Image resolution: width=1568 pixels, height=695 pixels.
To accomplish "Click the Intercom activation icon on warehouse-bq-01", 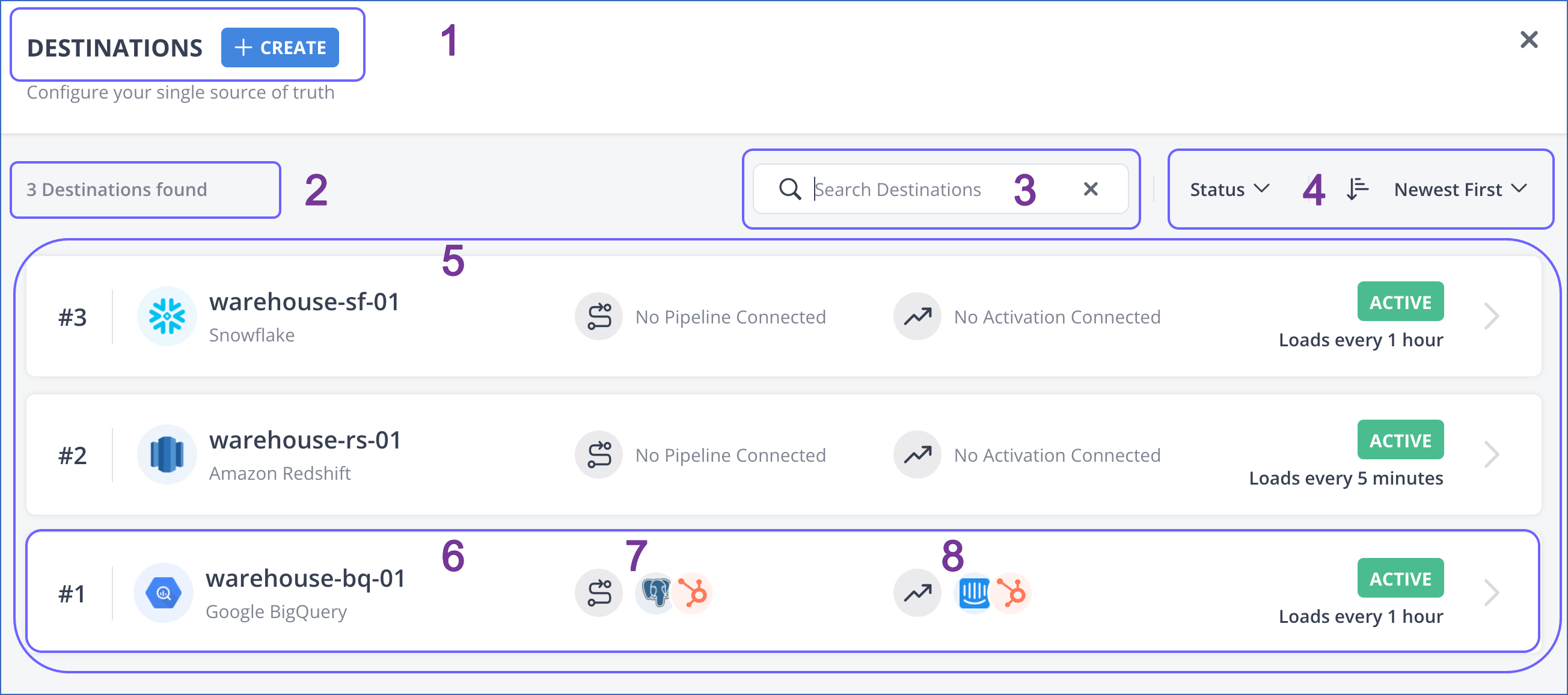I will coord(975,592).
